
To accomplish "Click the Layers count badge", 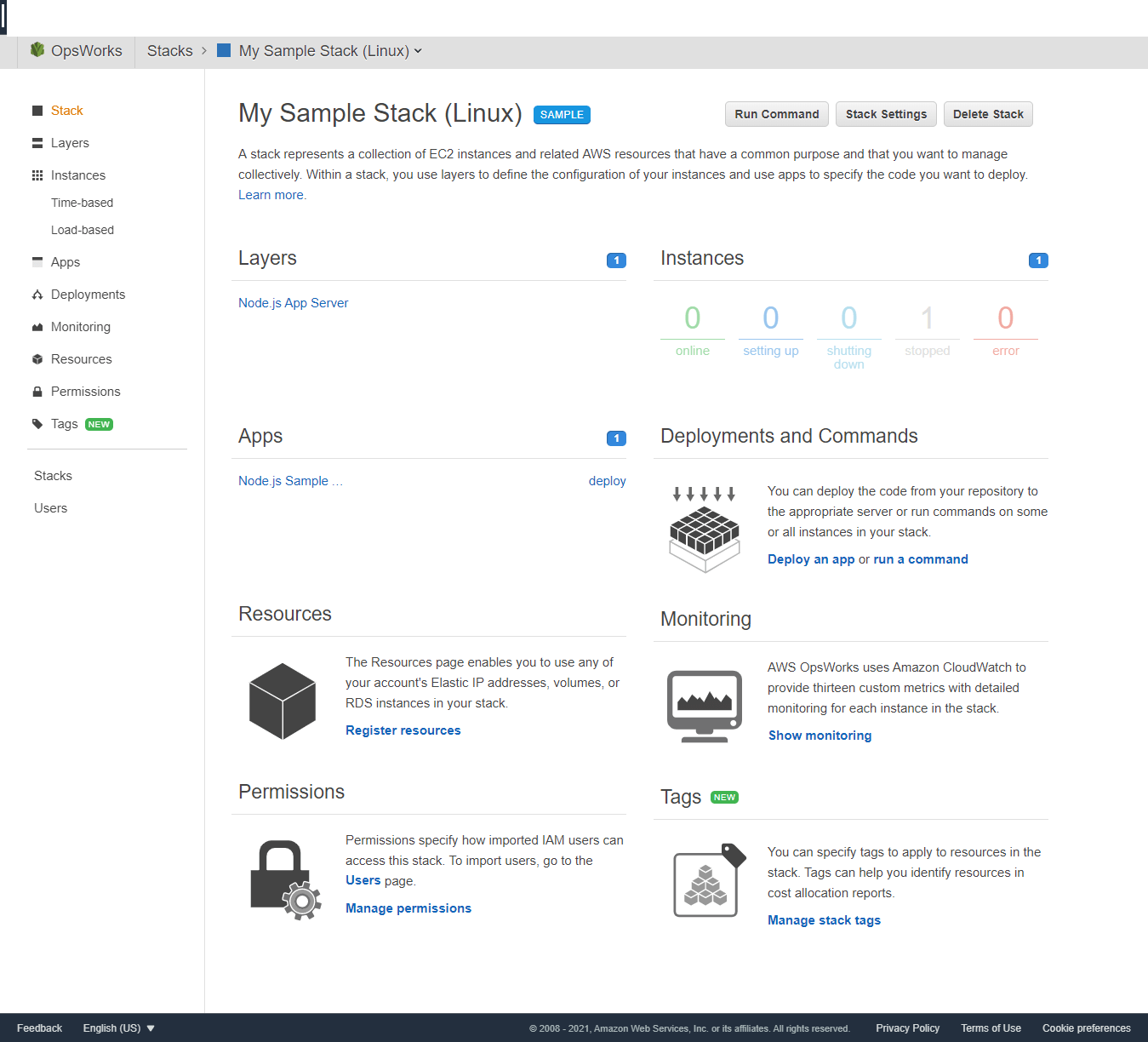I will tap(616, 260).
